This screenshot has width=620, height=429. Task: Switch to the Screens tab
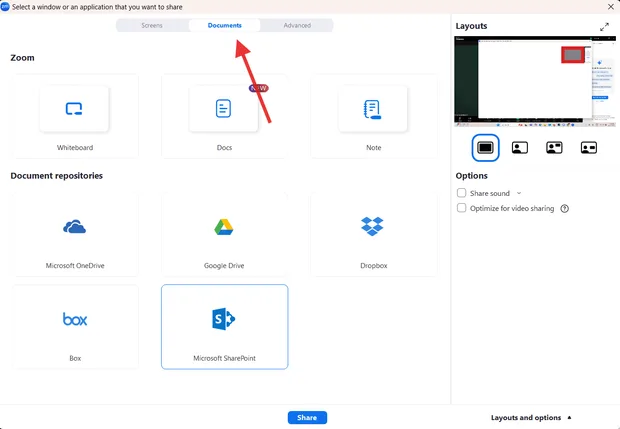coord(152,25)
